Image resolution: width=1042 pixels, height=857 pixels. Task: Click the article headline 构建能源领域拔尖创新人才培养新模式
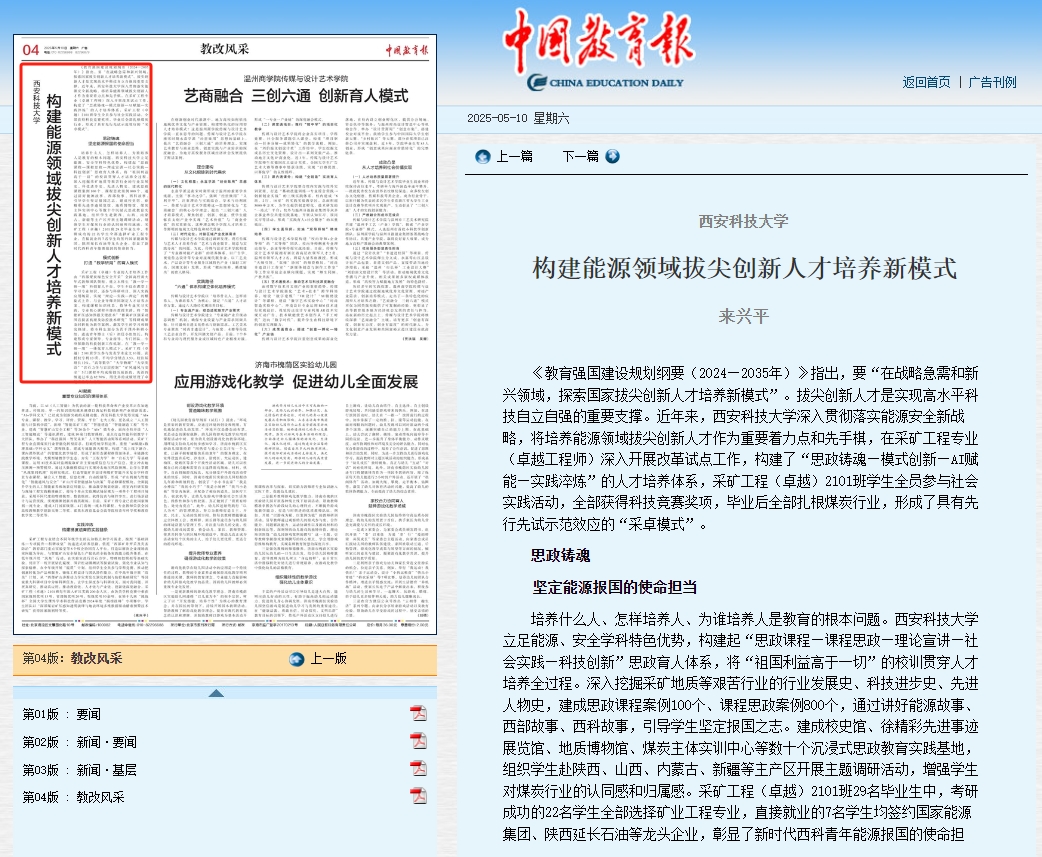(x=744, y=268)
